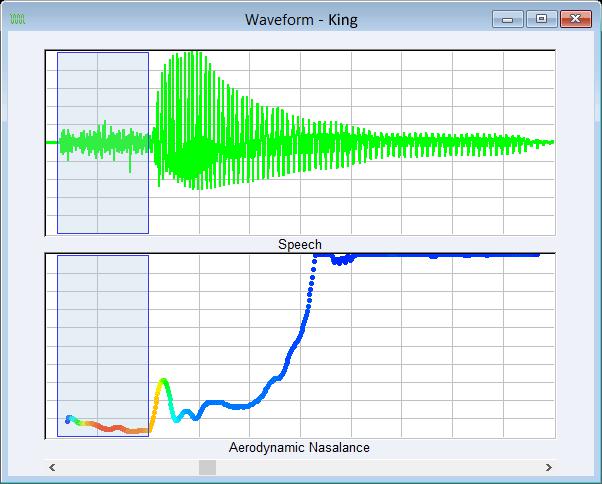This screenshot has width=602, height=484.
Task: Click the horizontal scrollbar thumb
Action: click(207, 467)
